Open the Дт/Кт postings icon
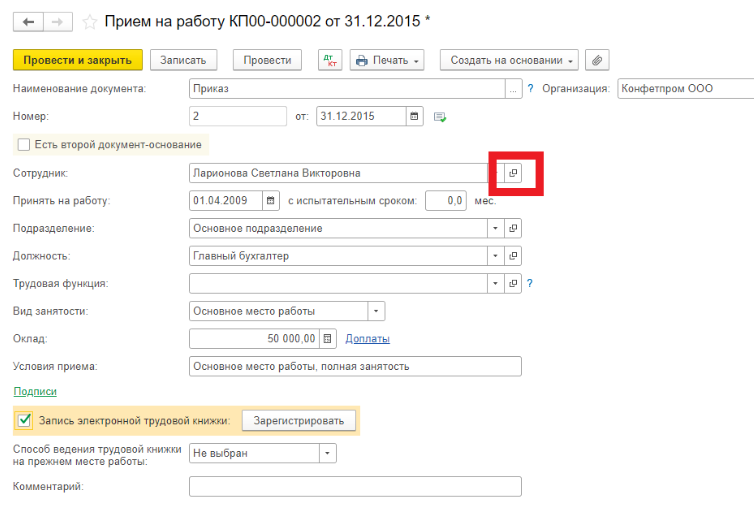The image size is (754, 512). 329,60
